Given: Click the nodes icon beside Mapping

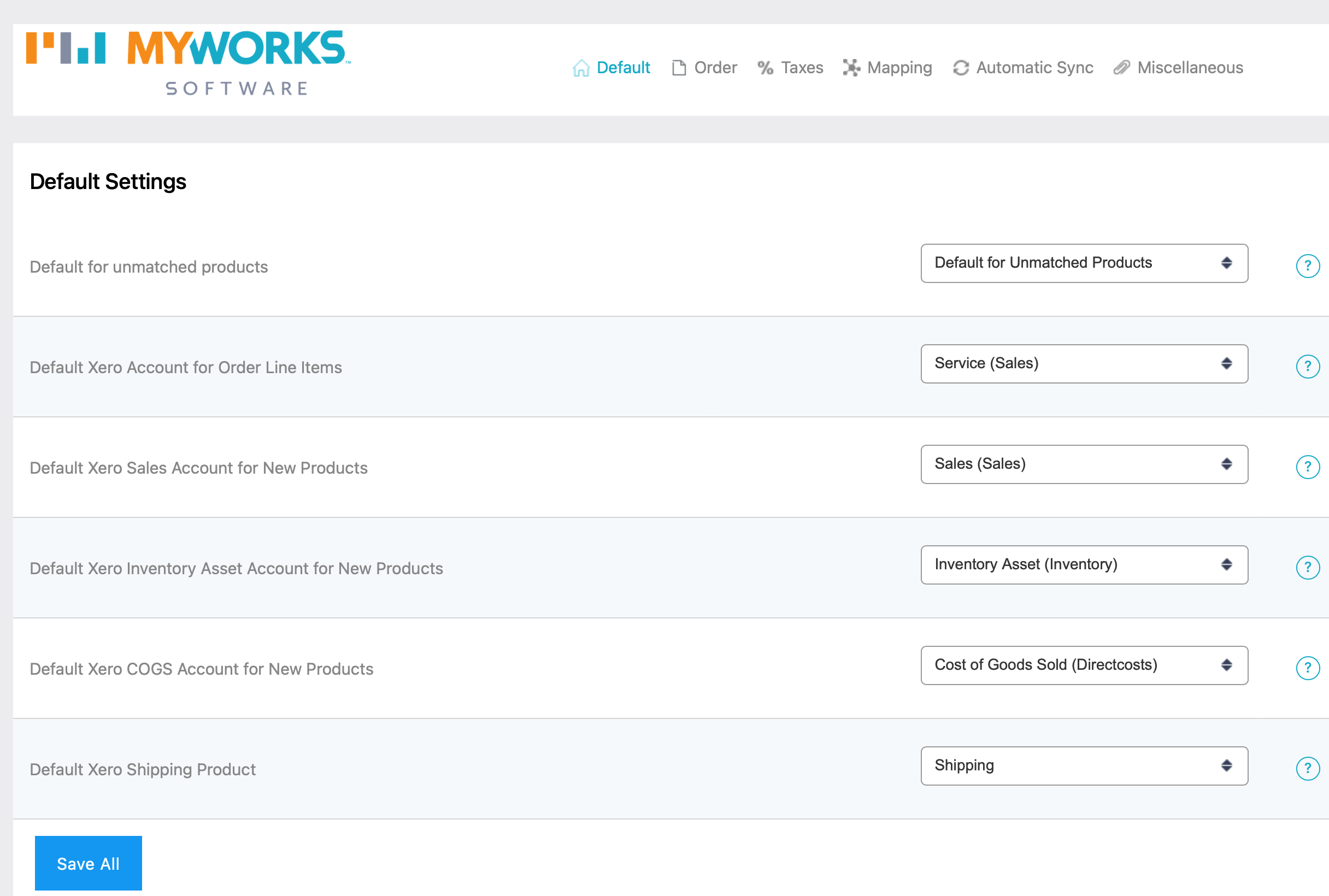Looking at the screenshot, I should tap(851, 68).
